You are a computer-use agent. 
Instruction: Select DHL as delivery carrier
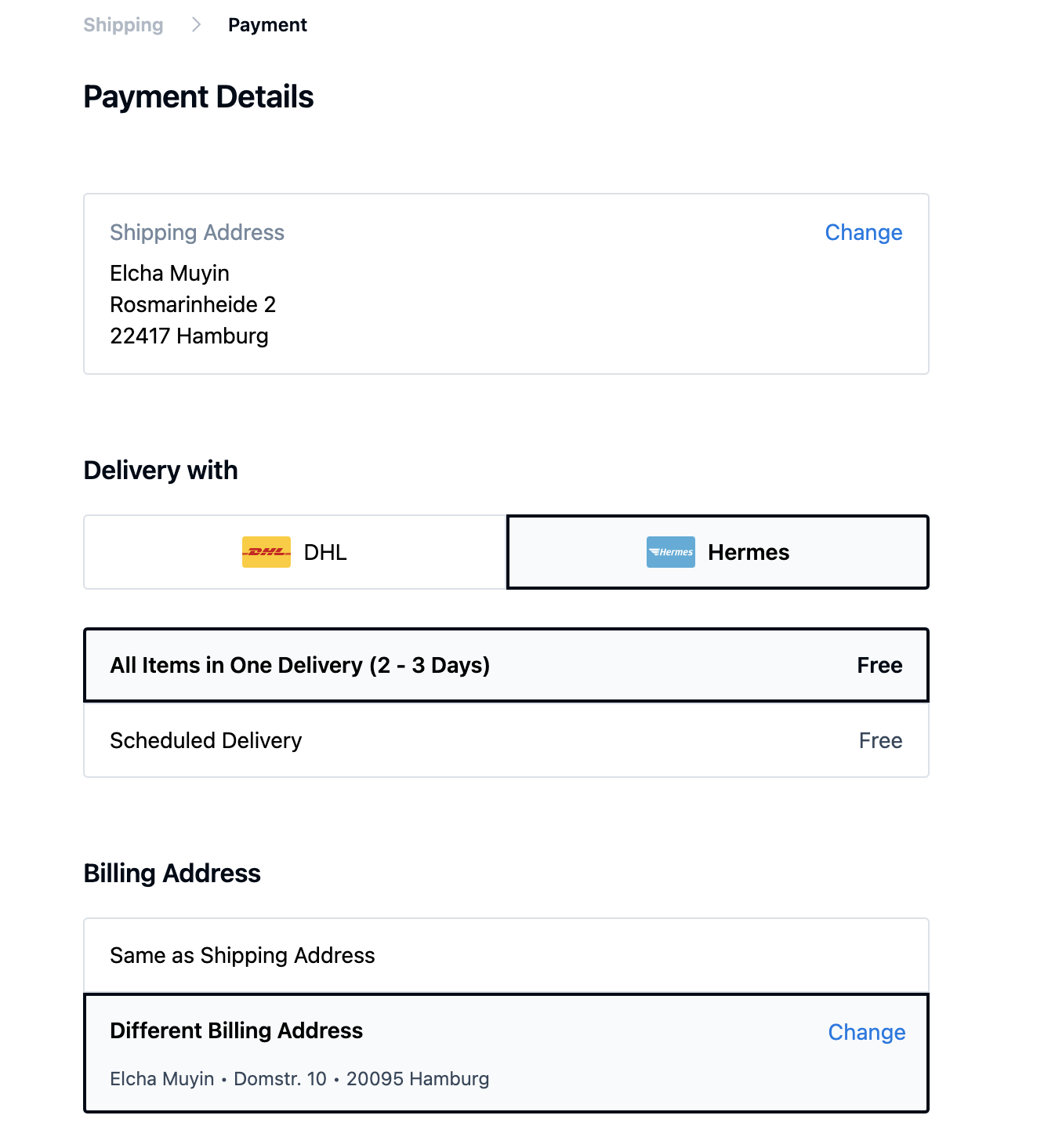pos(295,552)
